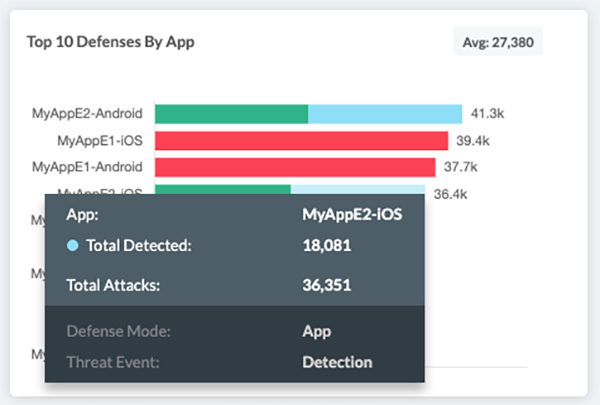The height and width of the screenshot is (405, 600).
Task: Click the 36,351 Total Attacks value
Action: tap(325, 285)
